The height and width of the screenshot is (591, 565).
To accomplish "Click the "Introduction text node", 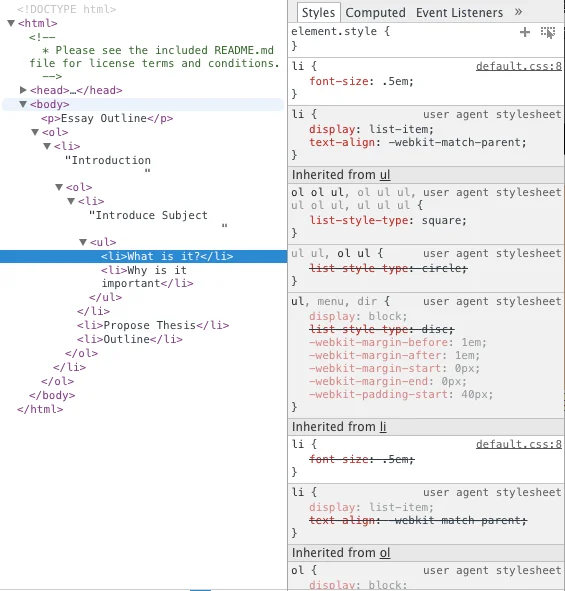I will (108, 160).
